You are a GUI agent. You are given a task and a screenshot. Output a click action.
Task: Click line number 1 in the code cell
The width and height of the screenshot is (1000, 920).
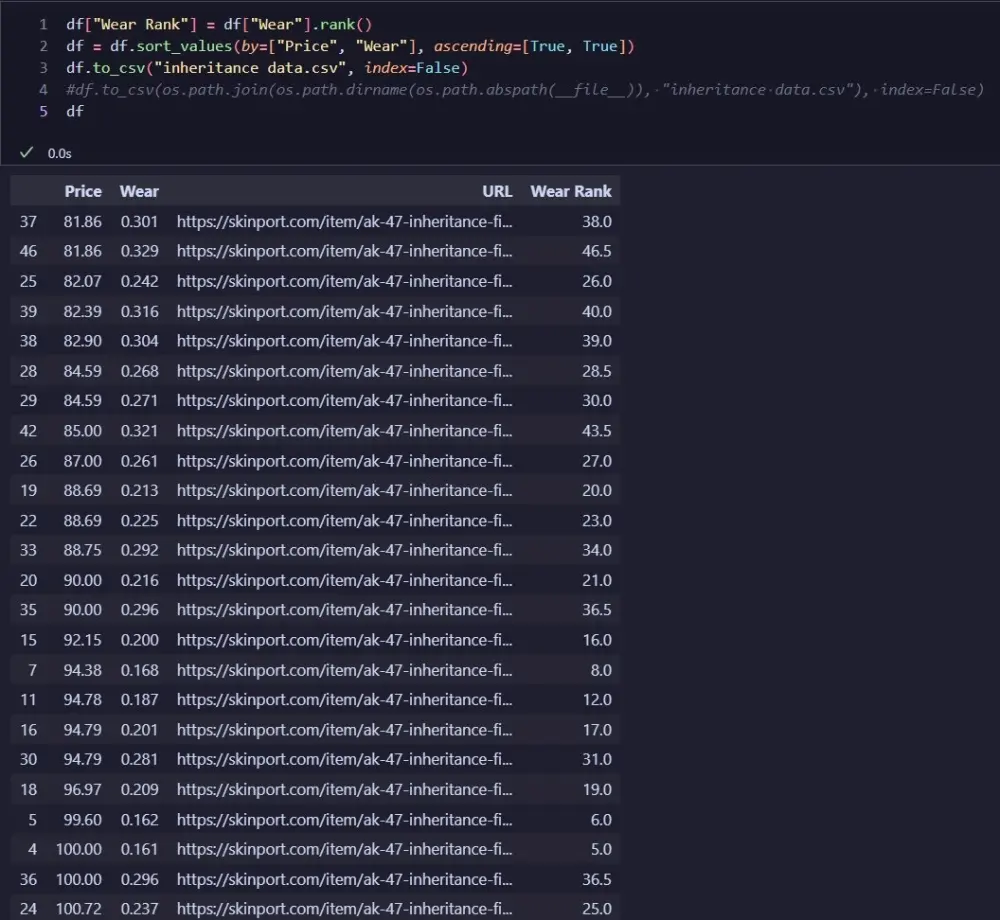tap(41, 24)
